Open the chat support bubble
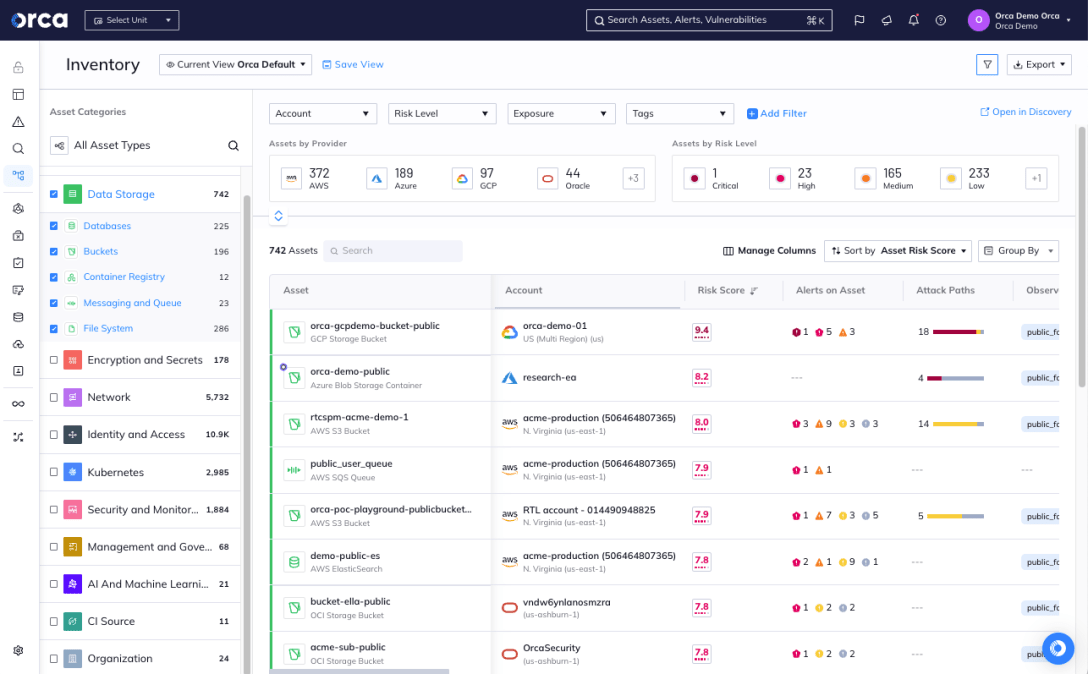The width and height of the screenshot is (1088, 674). pyautogui.click(x=1057, y=648)
